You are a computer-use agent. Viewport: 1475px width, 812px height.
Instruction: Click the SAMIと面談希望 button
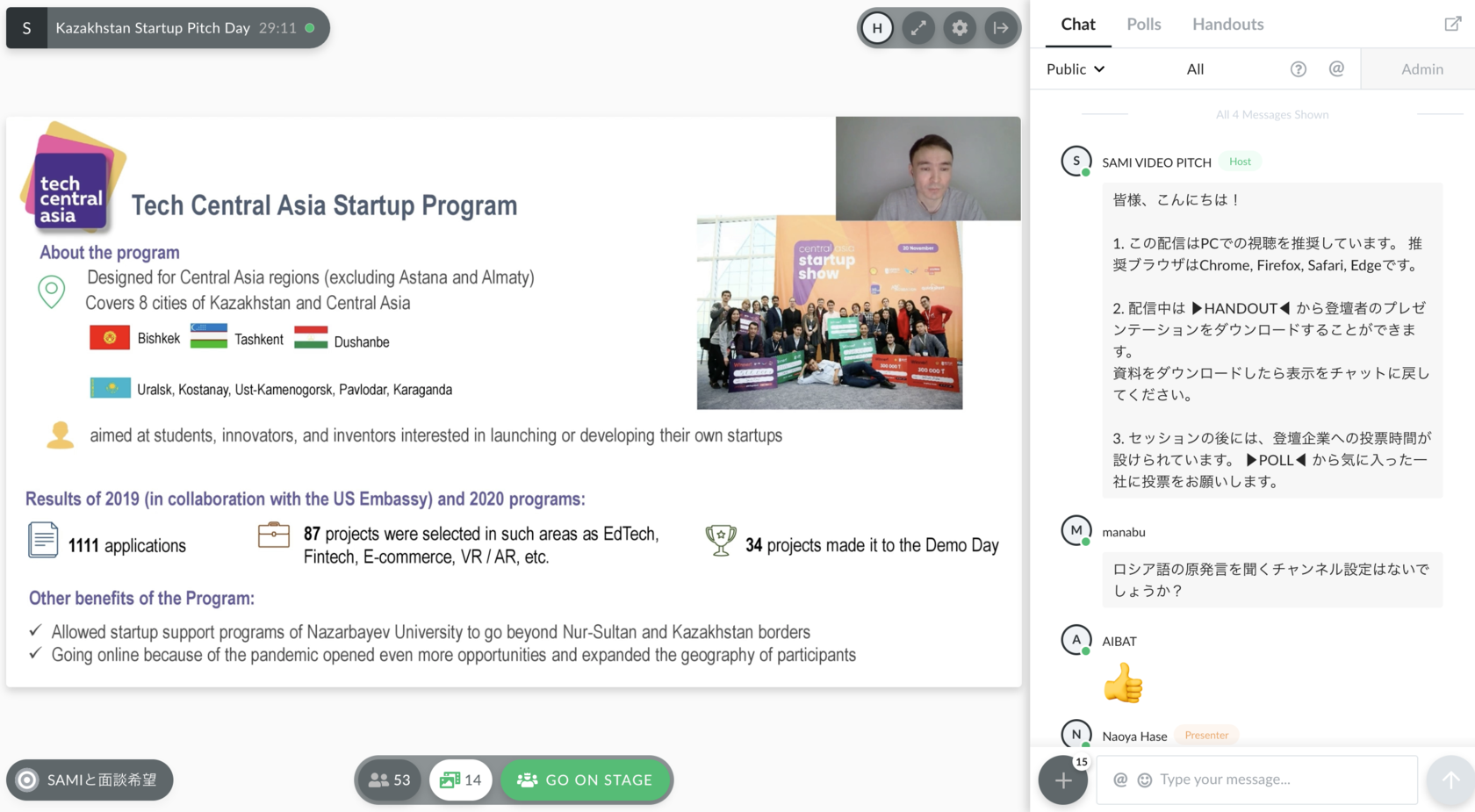[x=90, y=780]
